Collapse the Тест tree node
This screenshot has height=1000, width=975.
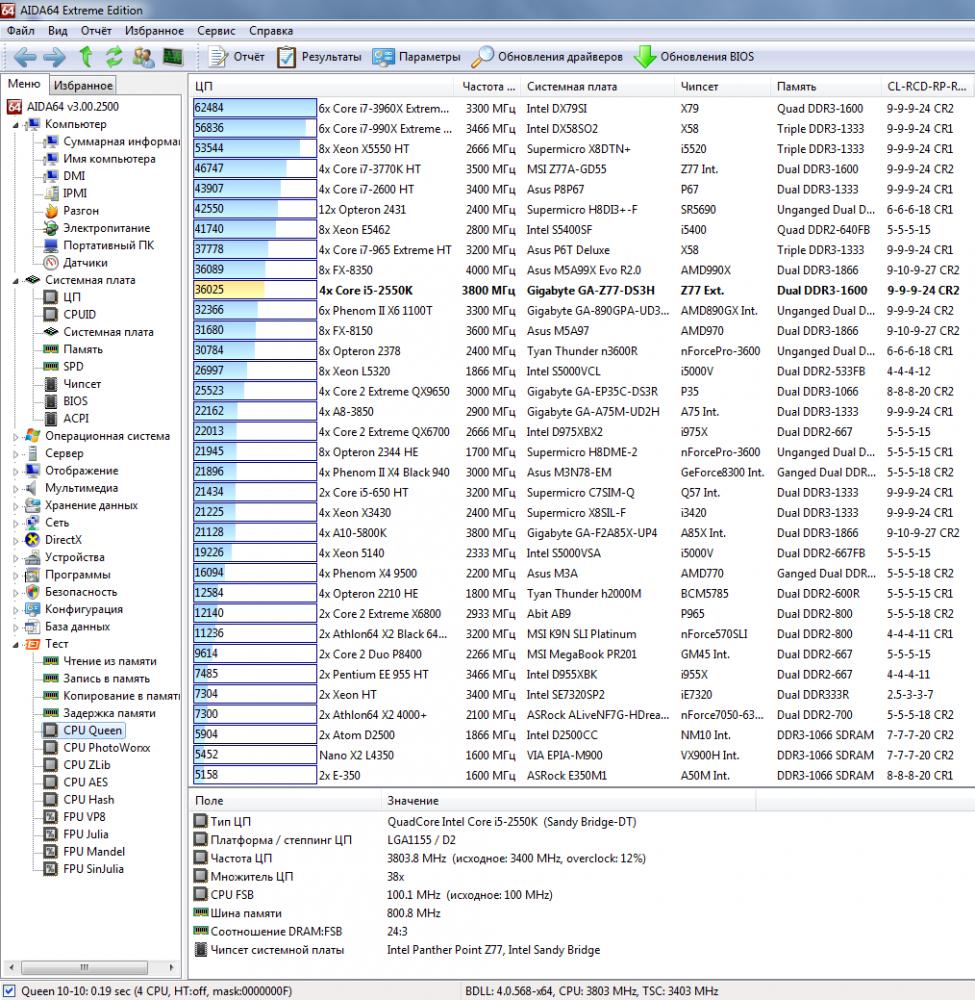tap(16, 645)
